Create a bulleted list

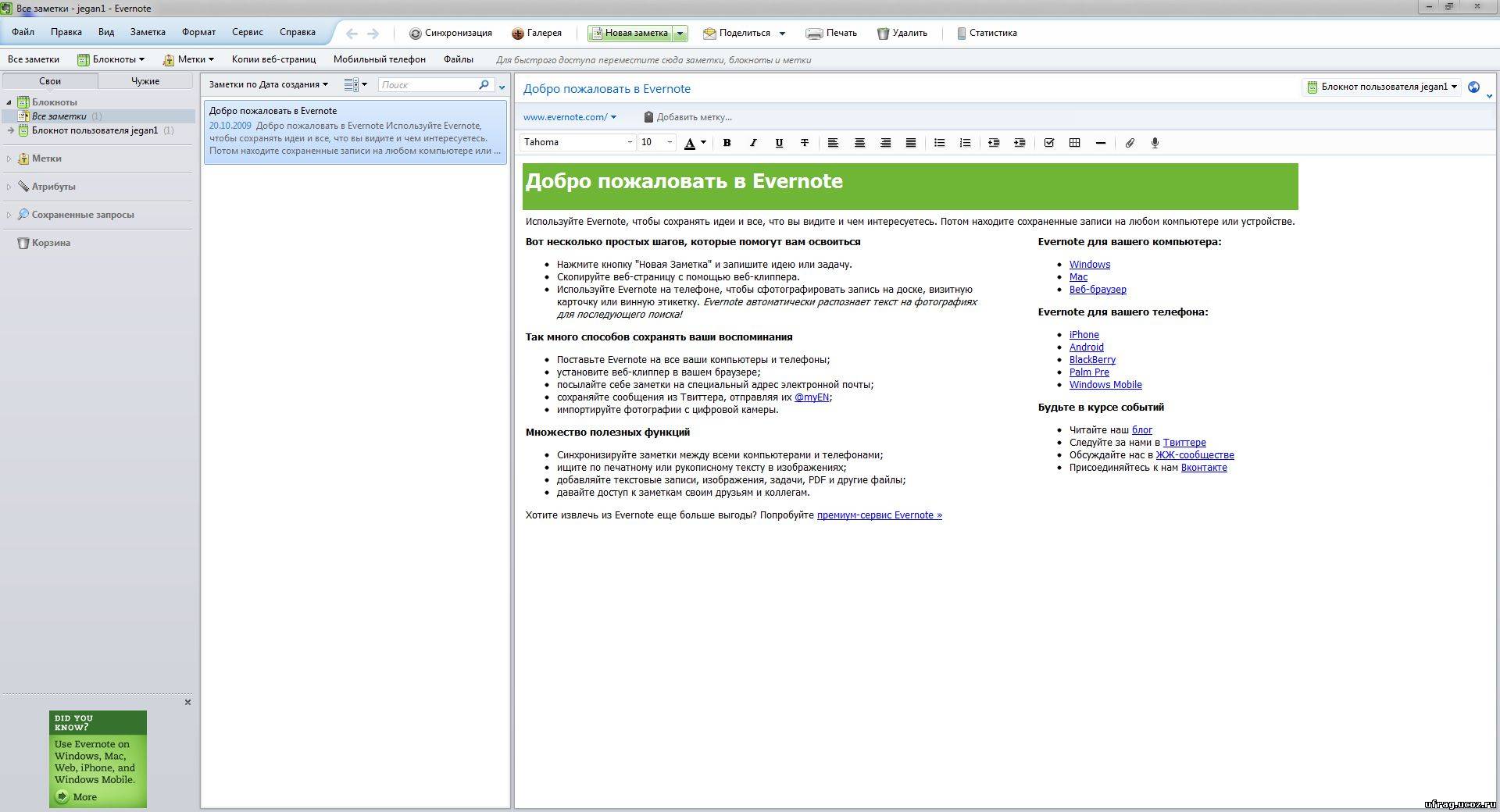(939, 143)
